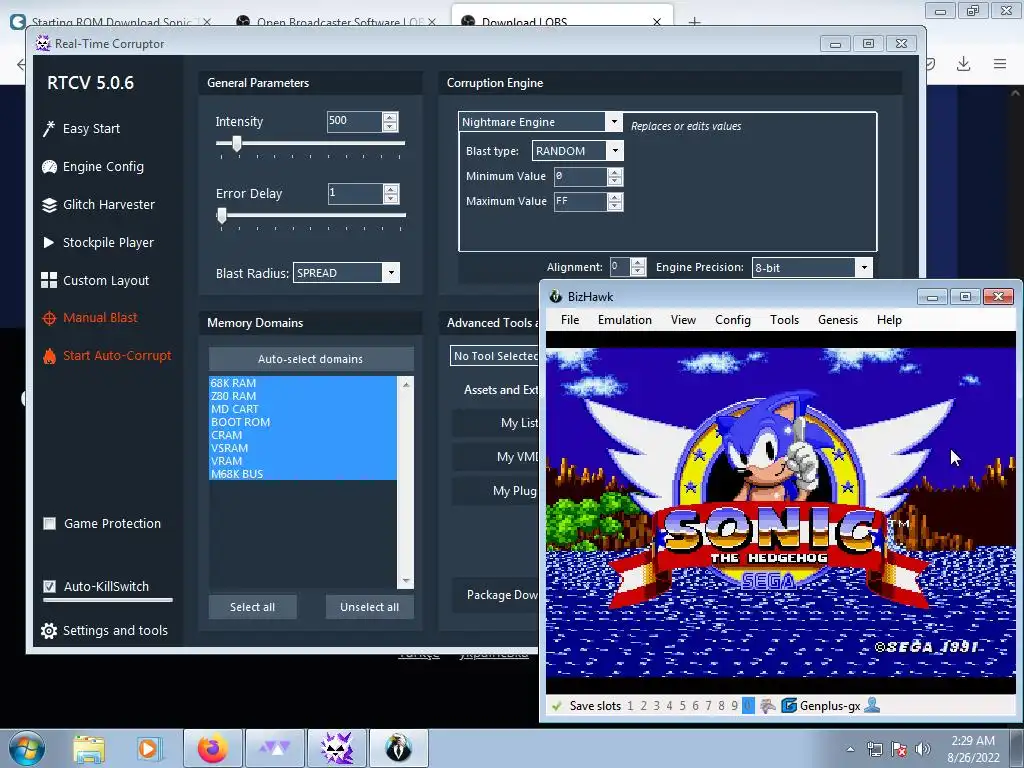Open Blast type RANDOM dropdown
The height and width of the screenshot is (768, 1024).
(x=615, y=151)
